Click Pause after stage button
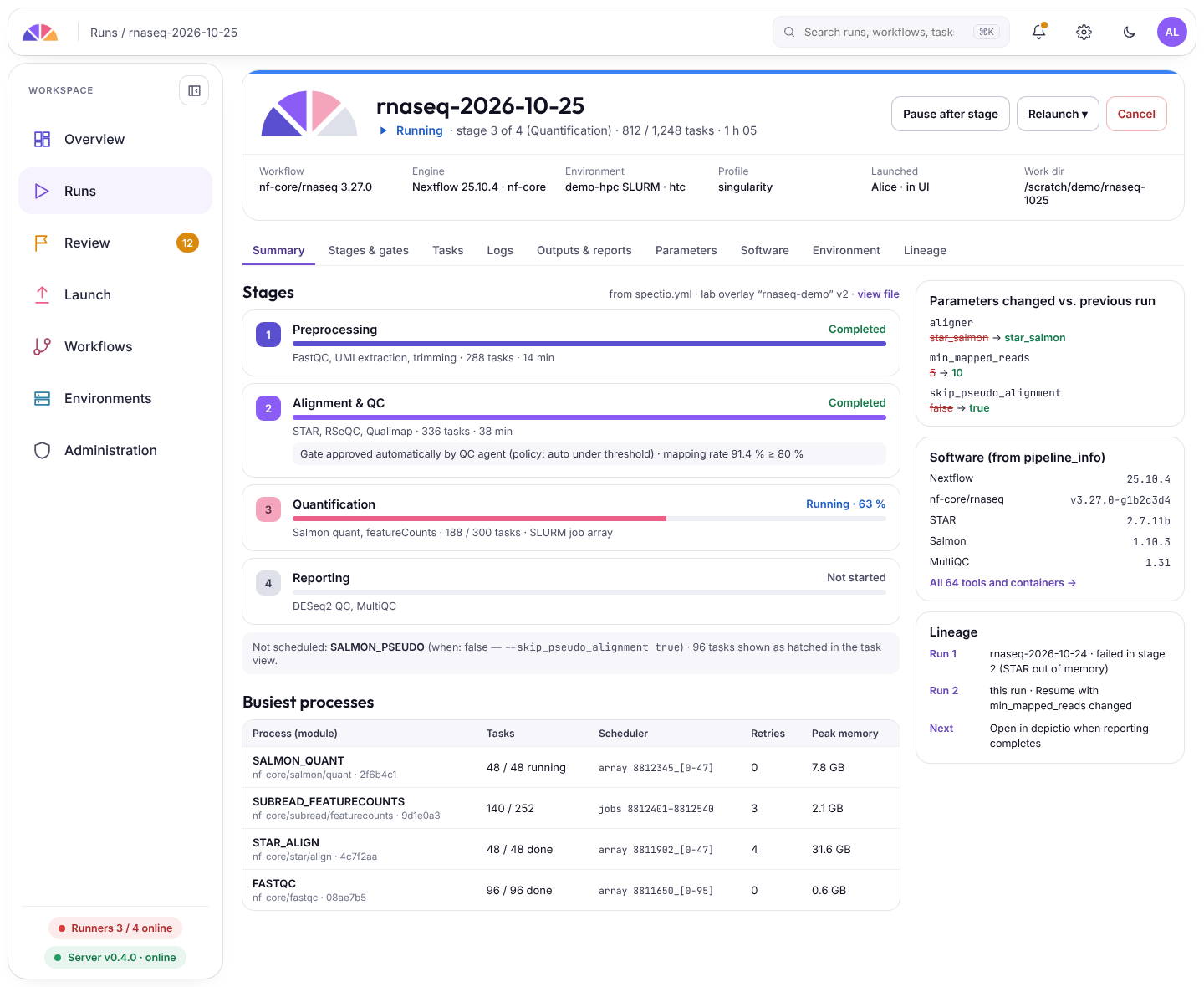 coord(951,114)
